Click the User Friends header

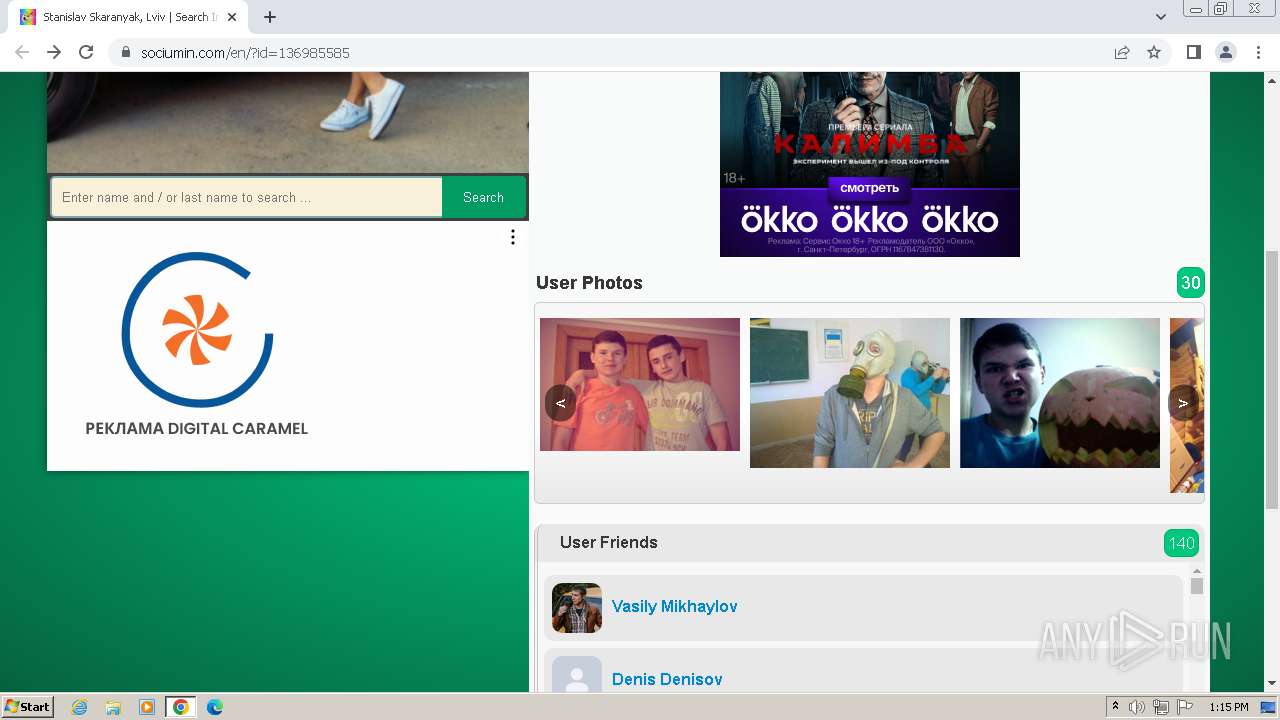point(608,542)
